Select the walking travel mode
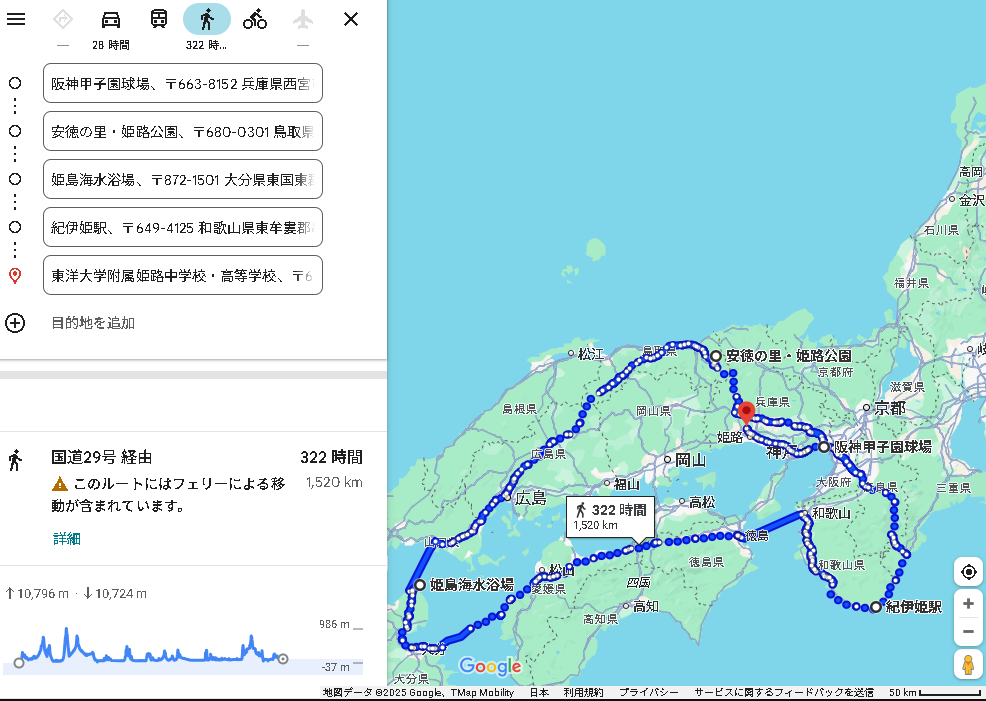 point(207,19)
